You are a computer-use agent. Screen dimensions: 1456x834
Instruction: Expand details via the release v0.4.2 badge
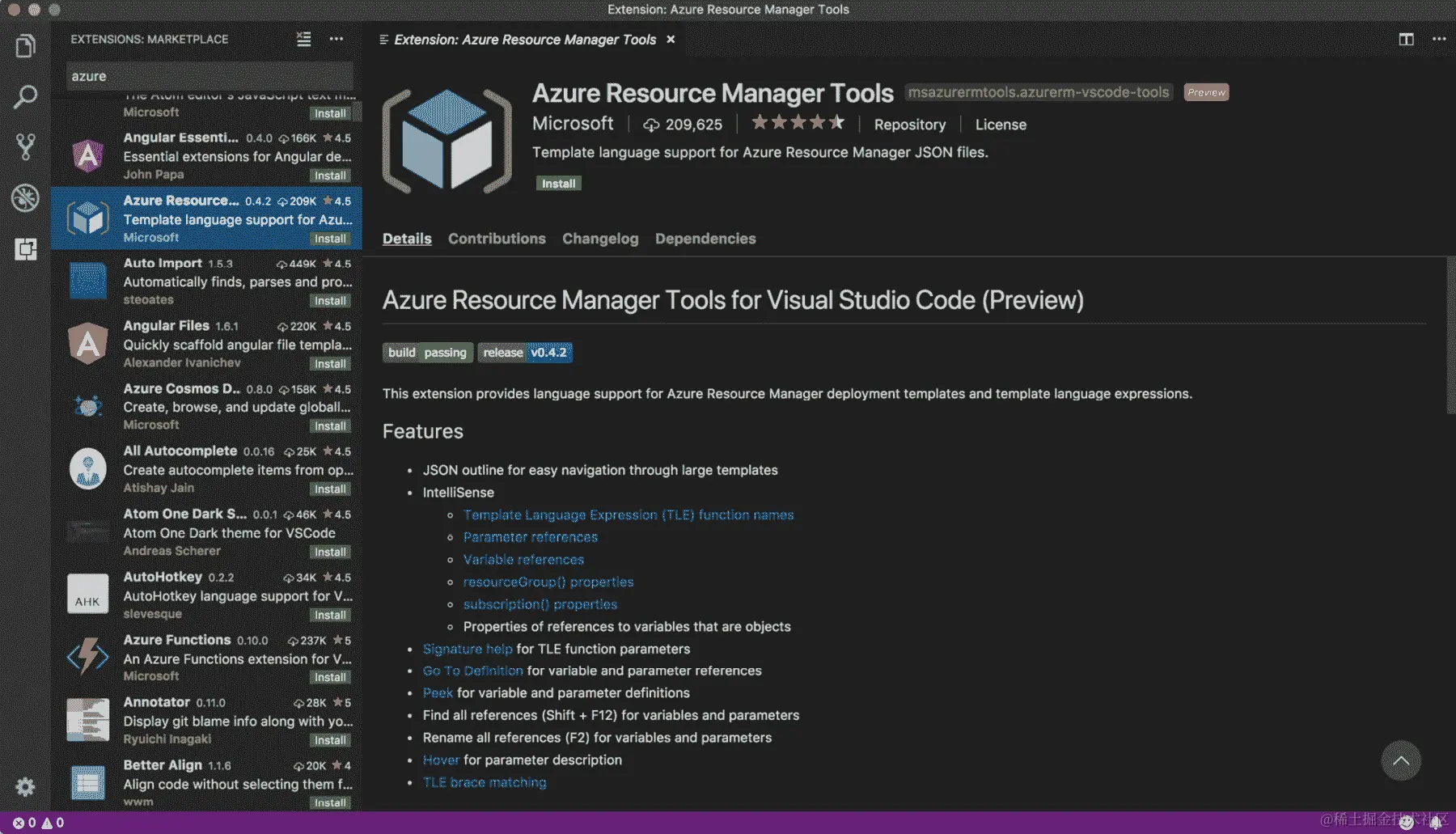(526, 352)
